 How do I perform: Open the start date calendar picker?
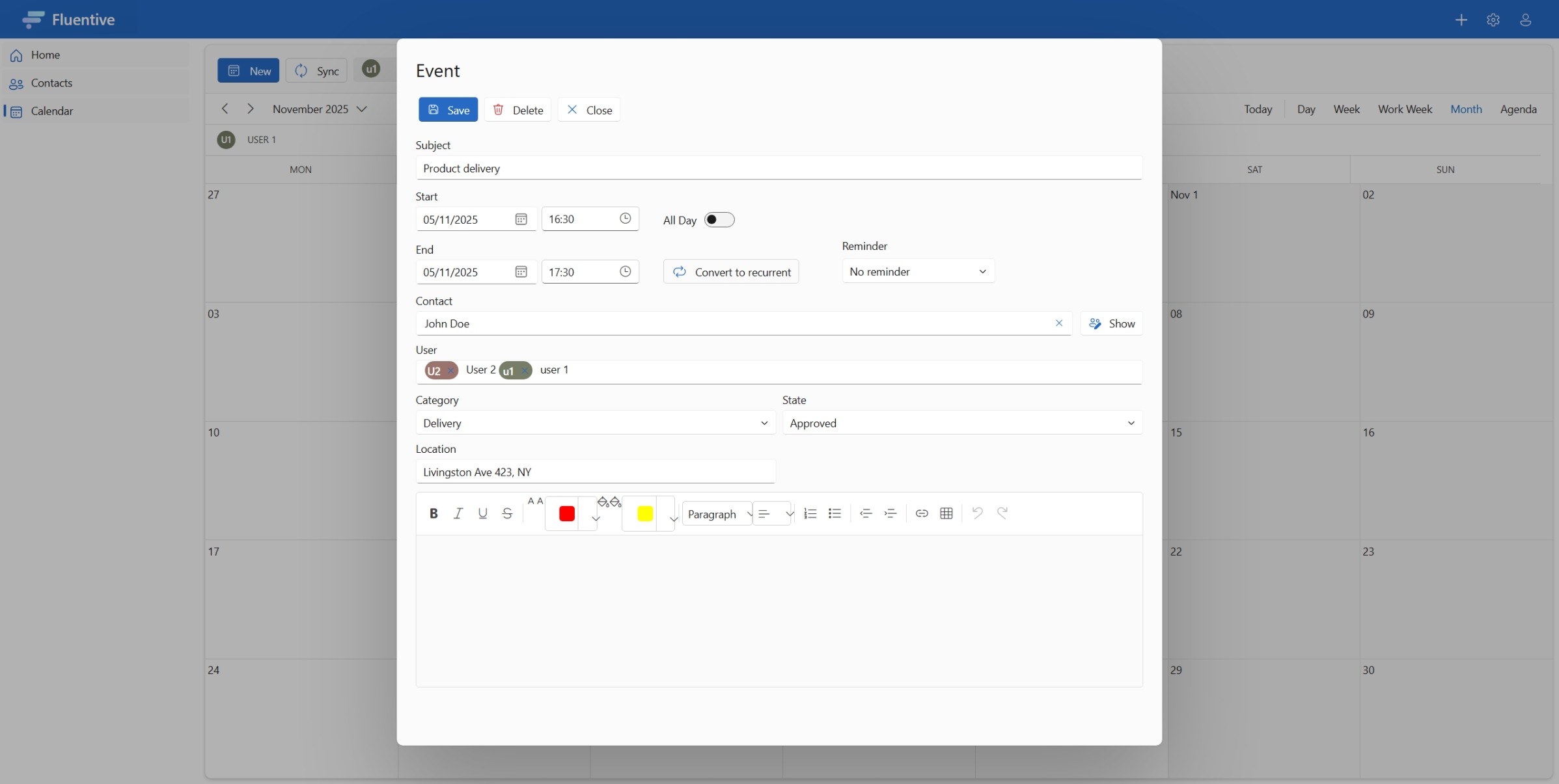click(x=520, y=219)
